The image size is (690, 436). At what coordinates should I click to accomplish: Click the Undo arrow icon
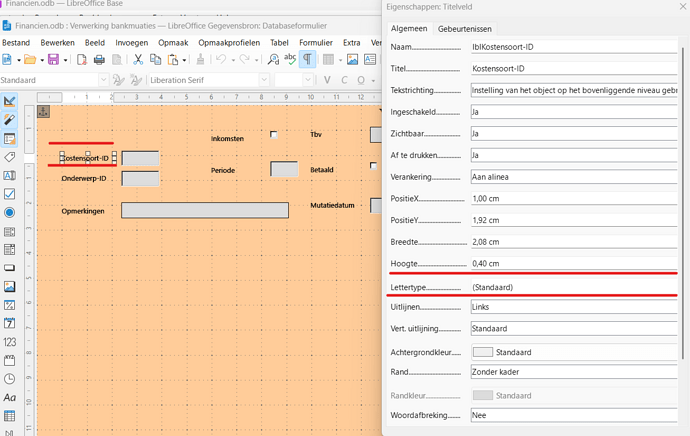tap(221, 59)
